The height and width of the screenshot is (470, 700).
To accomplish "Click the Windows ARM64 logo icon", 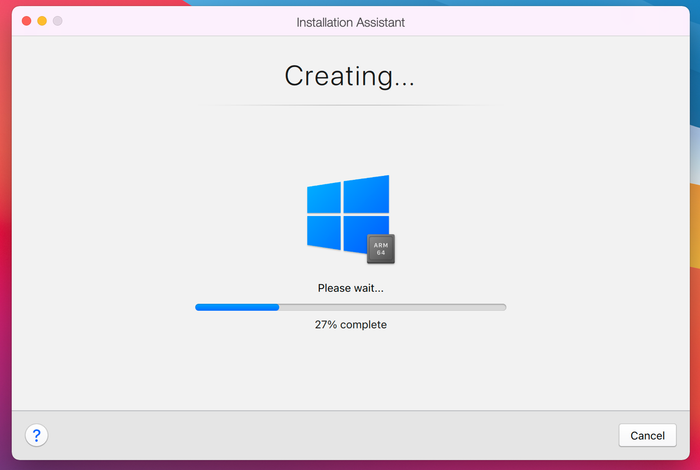I will (350, 219).
